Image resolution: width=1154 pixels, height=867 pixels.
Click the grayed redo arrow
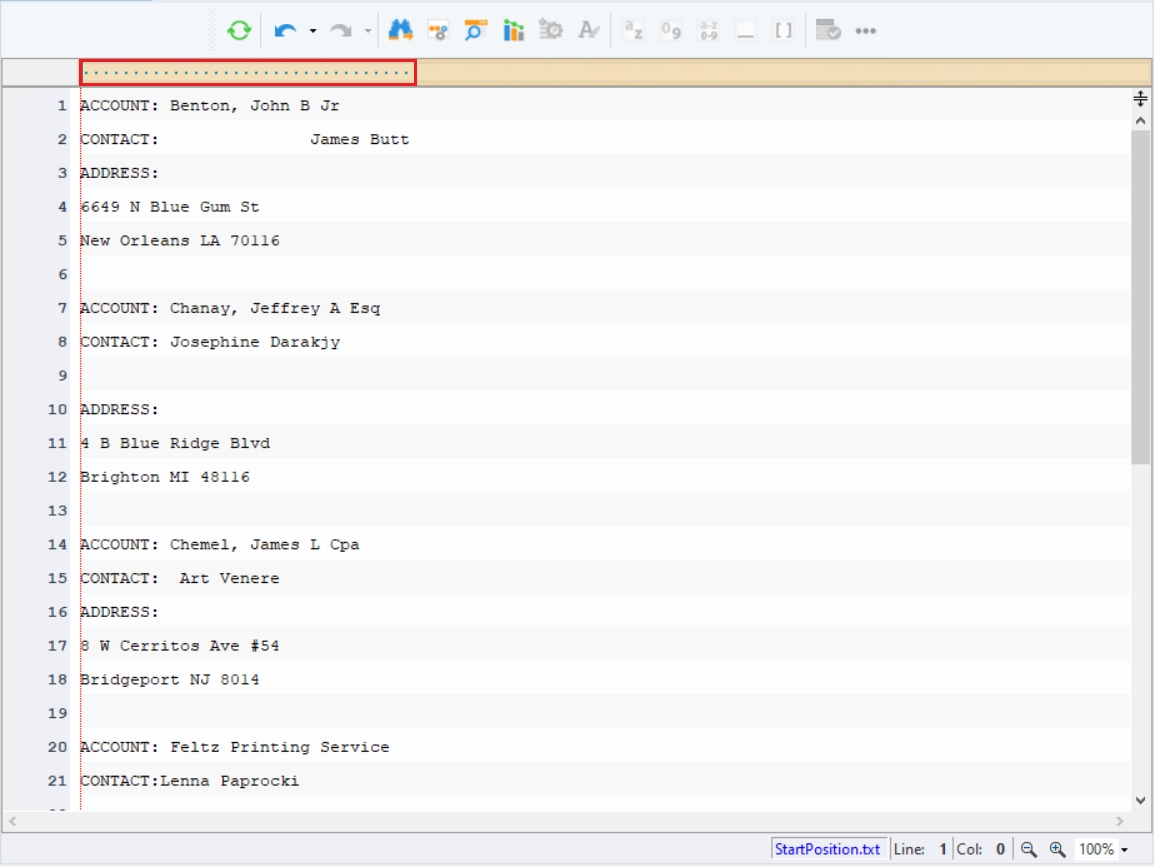pos(341,31)
